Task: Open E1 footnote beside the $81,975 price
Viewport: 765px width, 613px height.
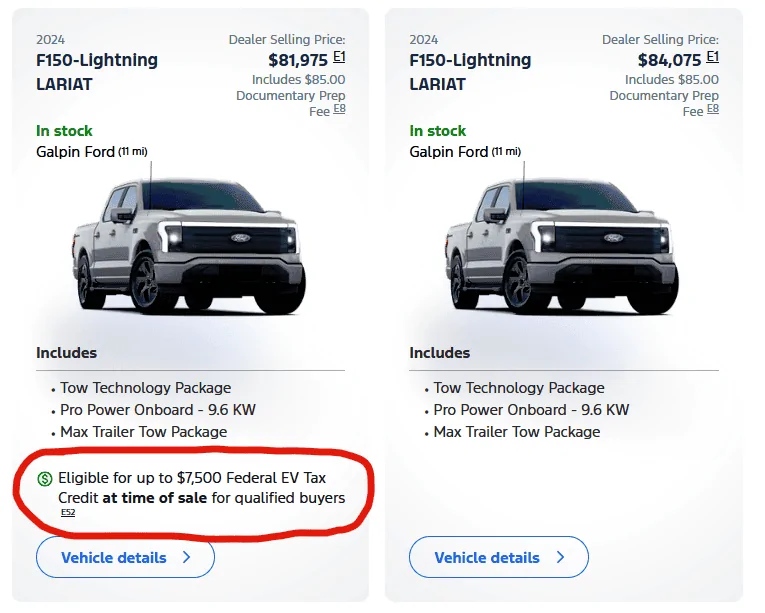Action: point(339,58)
